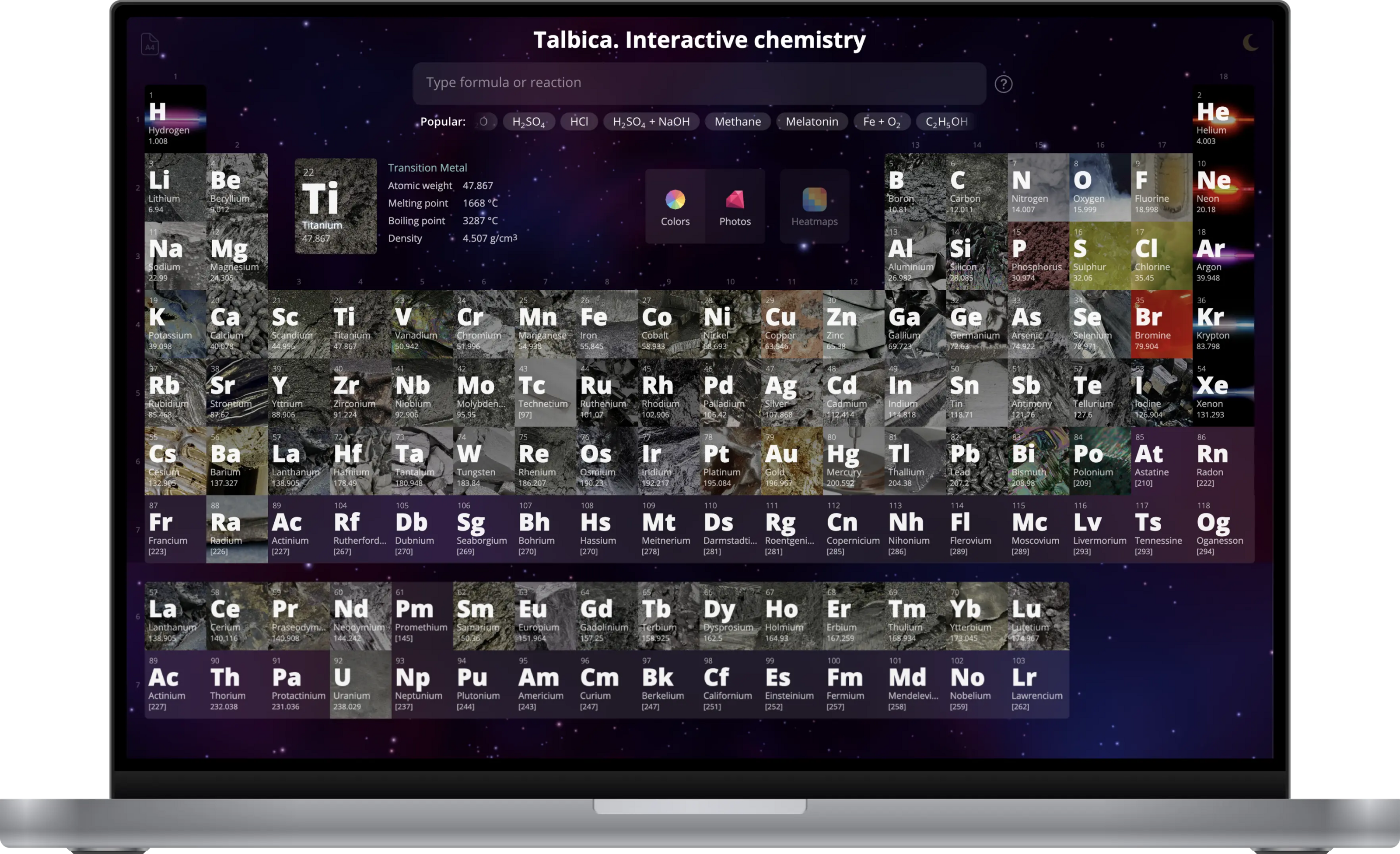The image size is (1400, 854).
Task: Select the Tennessine element tile
Action: (x=1162, y=529)
